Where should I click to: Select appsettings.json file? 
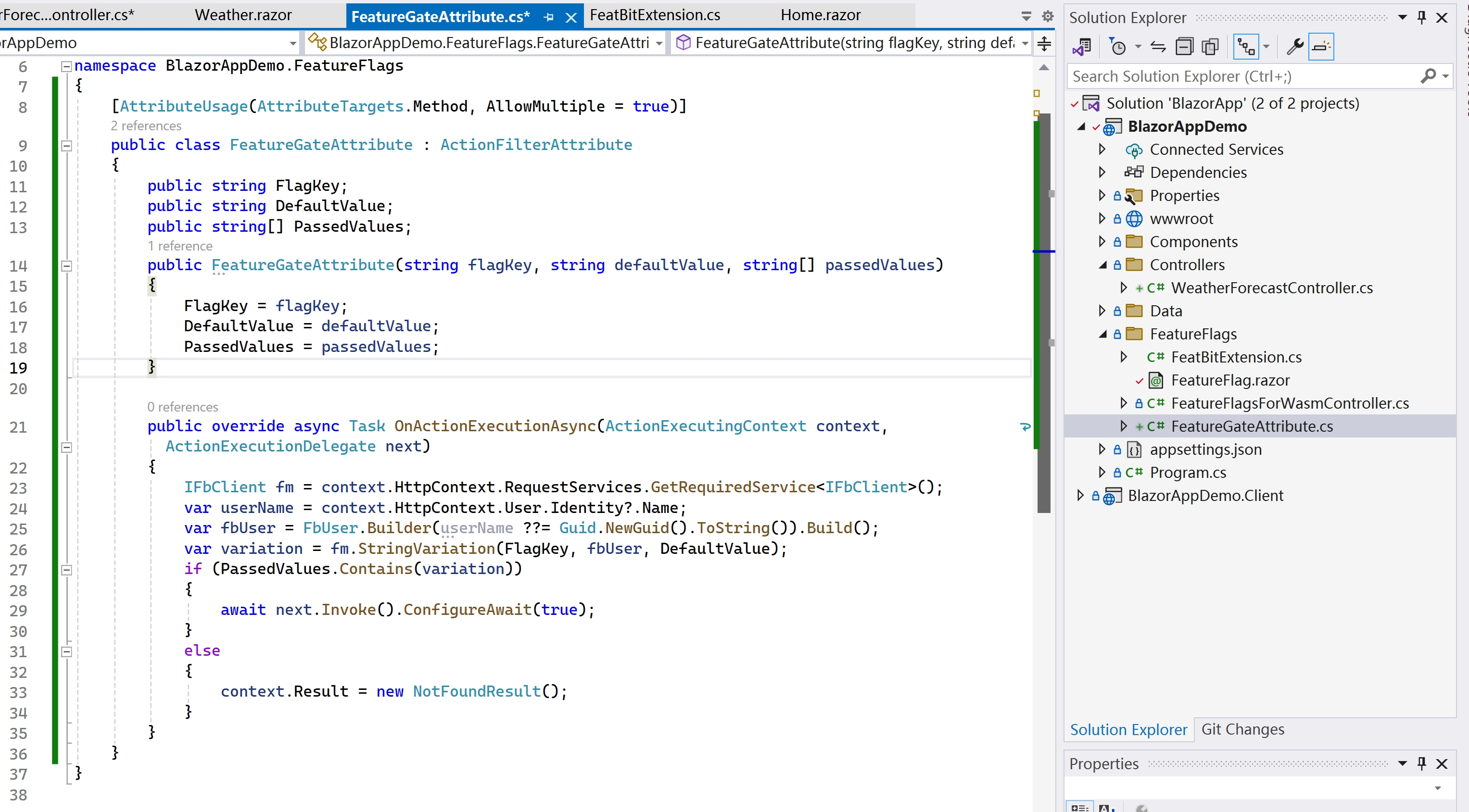coord(1205,450)
